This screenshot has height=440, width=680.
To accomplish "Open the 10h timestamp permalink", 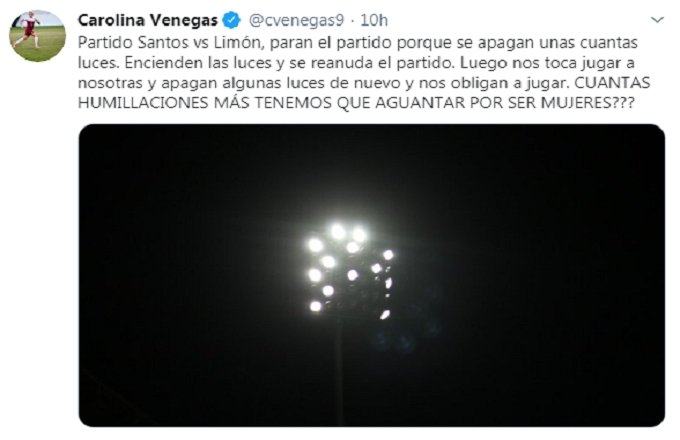I will (374, 20).
